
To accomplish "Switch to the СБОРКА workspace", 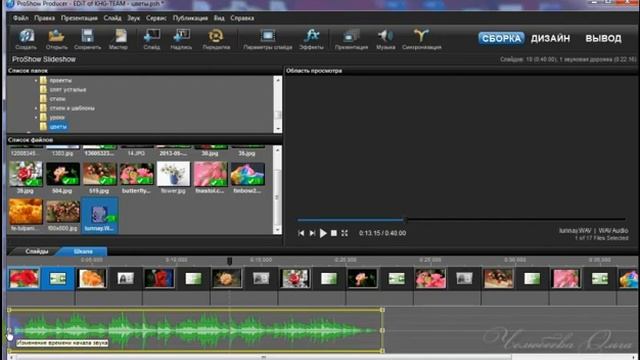I will pyautogui.click(x=501, y=38).
